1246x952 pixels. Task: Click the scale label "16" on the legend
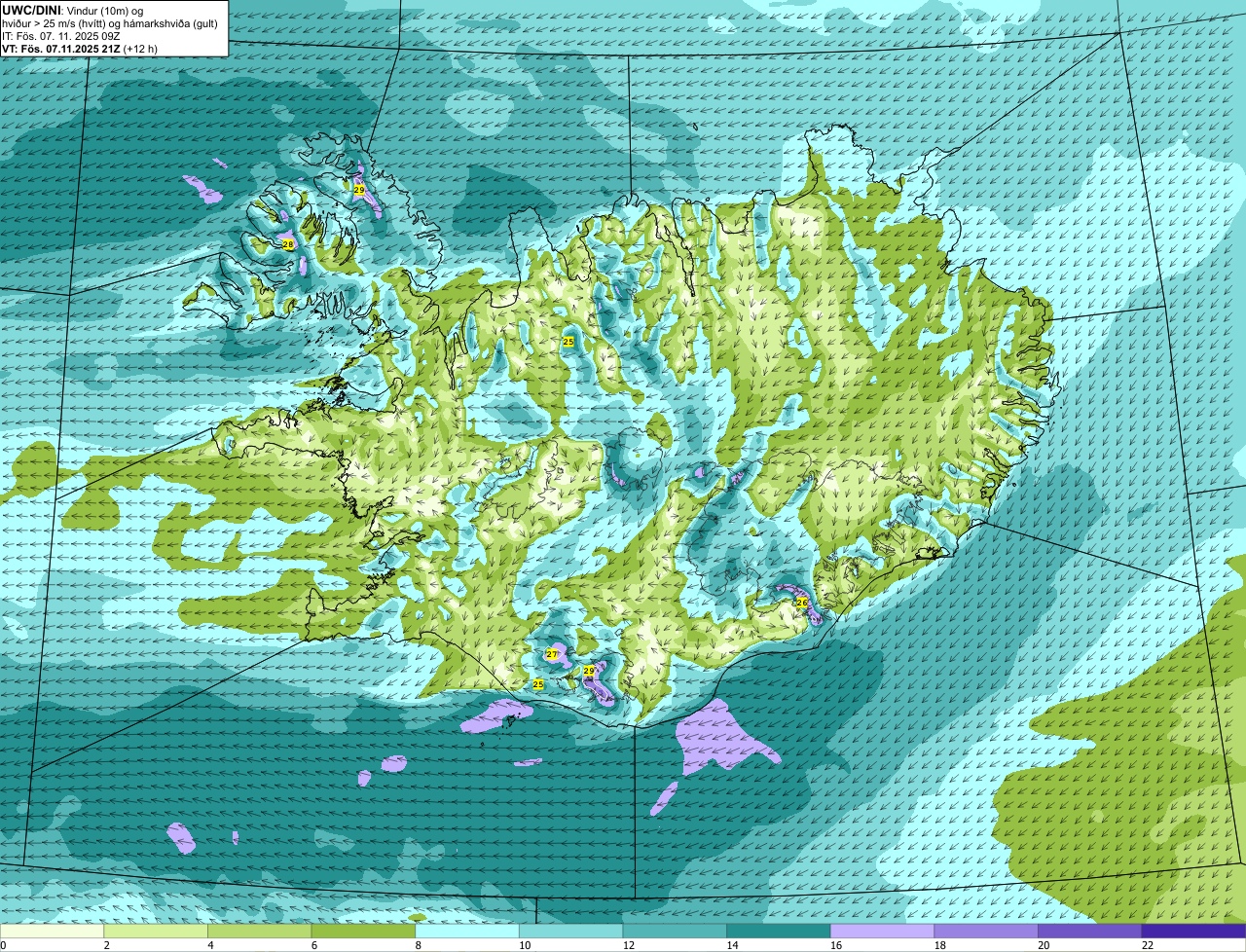tap(836, 945)
